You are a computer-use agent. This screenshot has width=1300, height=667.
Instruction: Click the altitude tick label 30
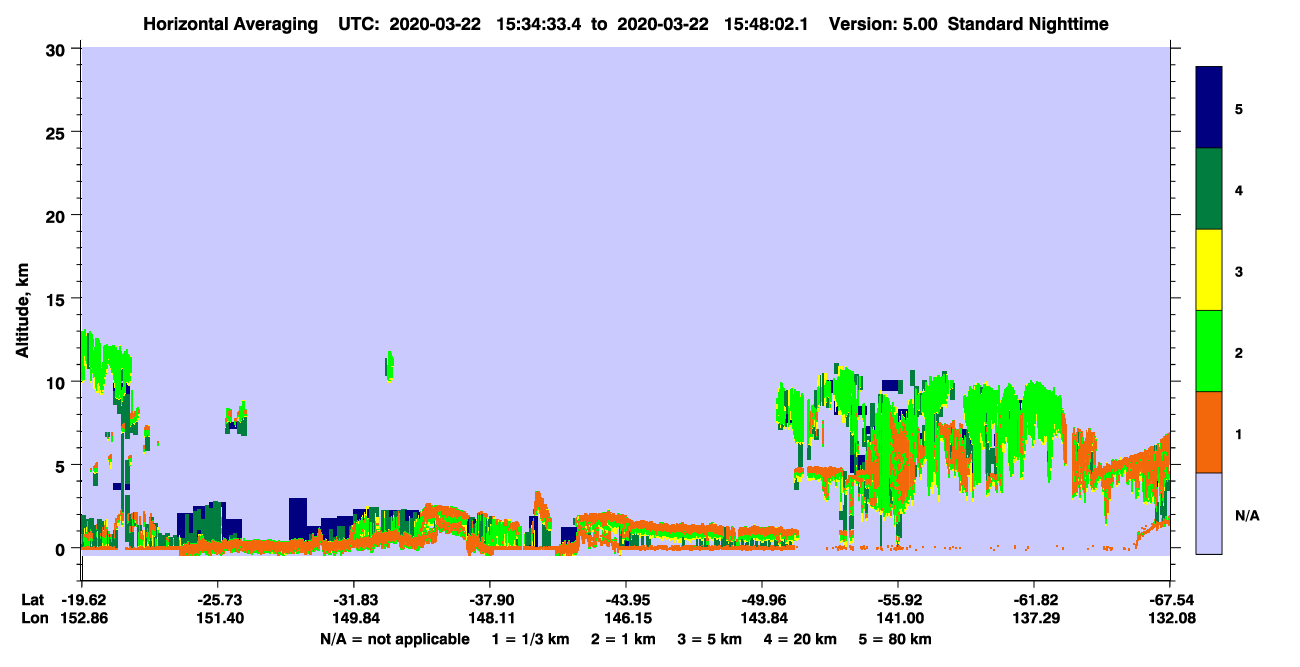58,49
